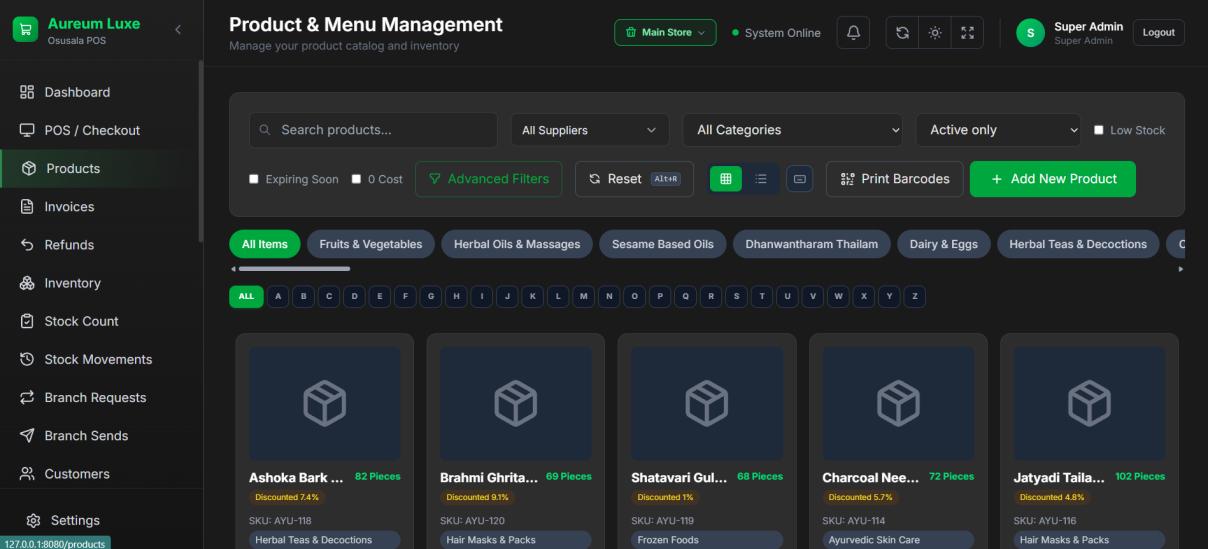
Task: Open the All Categories dropdown
Action: click(x=793, y=130)
